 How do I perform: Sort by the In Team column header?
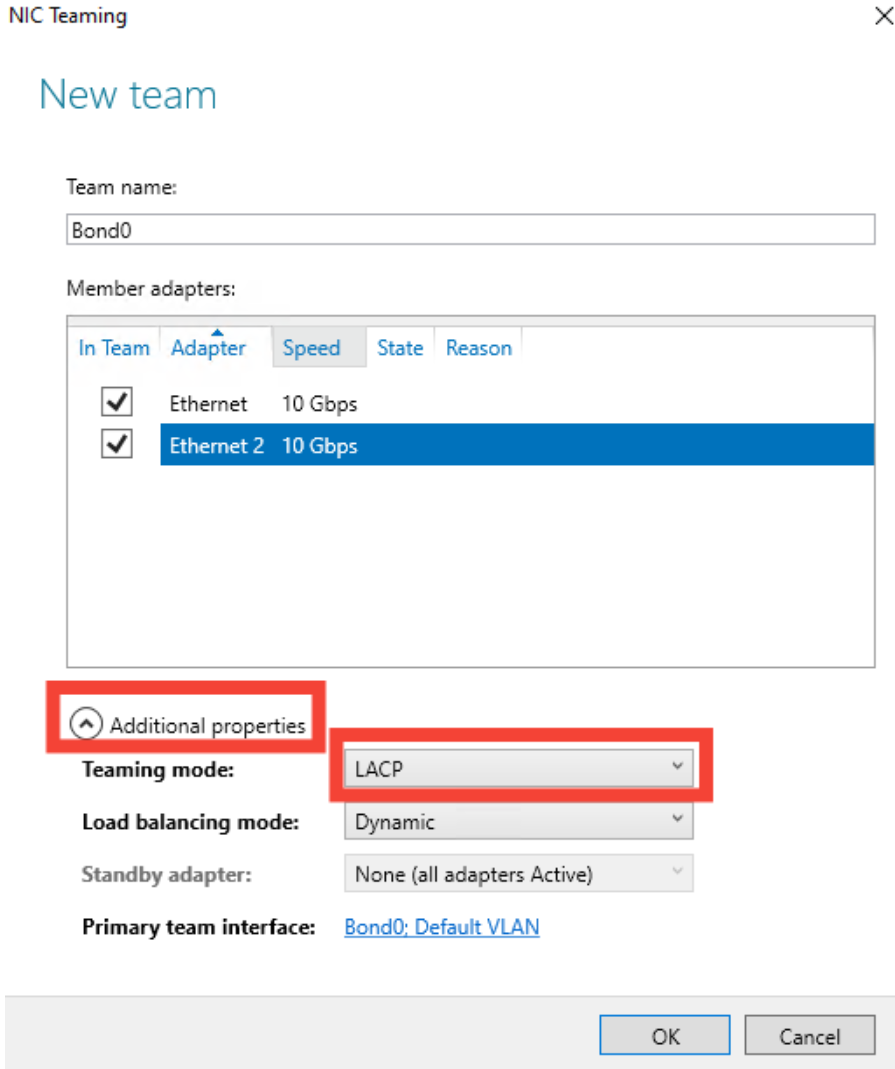tap(114, 348)
